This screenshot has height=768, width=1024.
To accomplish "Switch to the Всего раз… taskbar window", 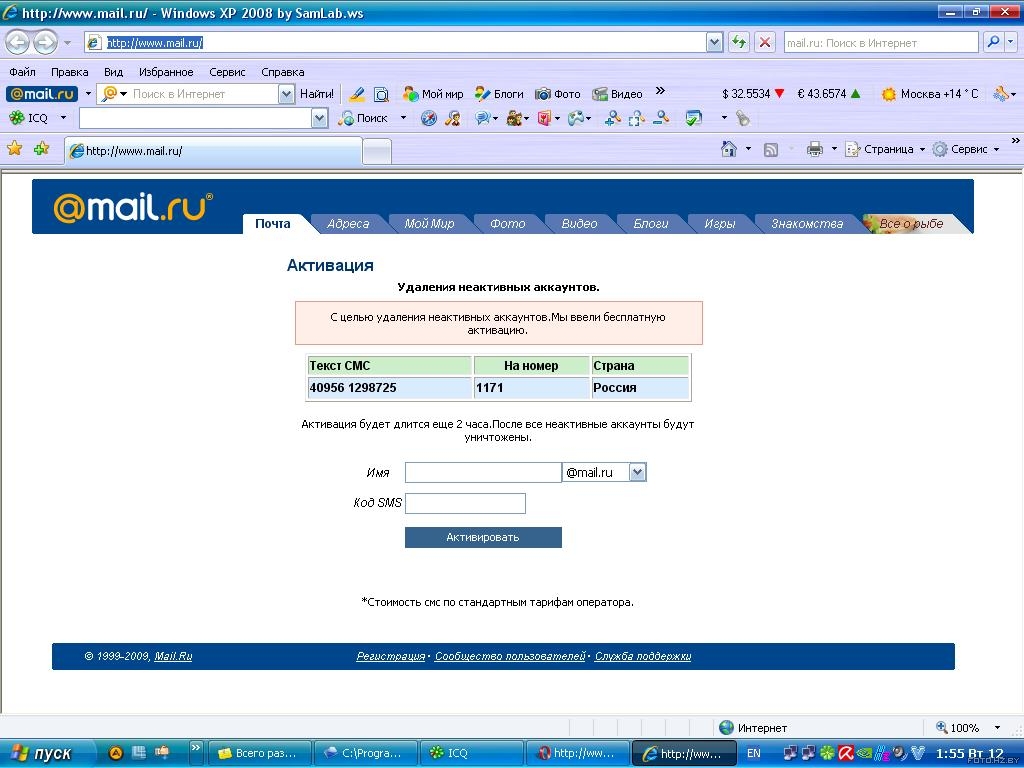I will point(259,754).
